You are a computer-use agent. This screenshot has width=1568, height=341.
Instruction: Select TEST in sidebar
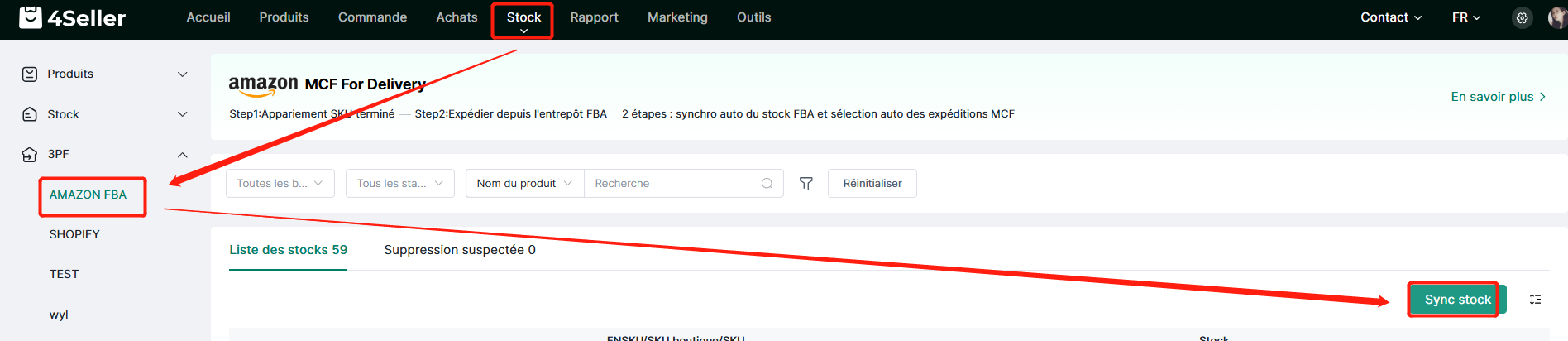[64, 274]
